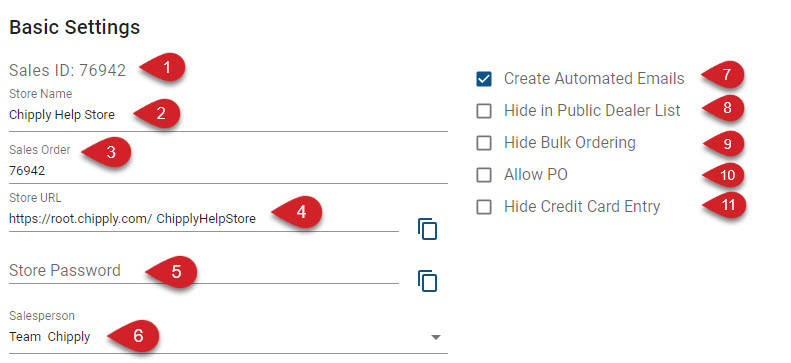Focus the Sales Order field showing 76942

(229, 171)
